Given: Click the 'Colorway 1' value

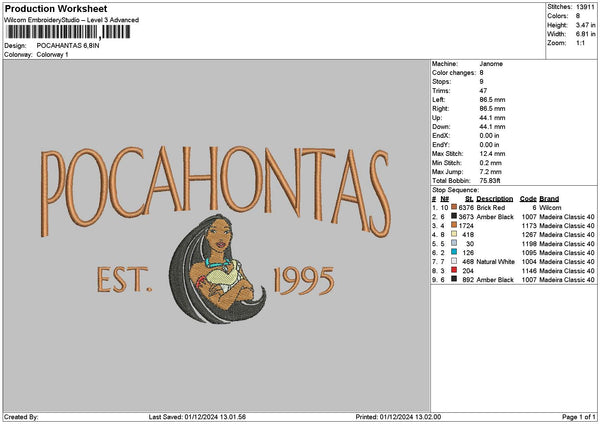Looking at the screenshot, I should (x=52, y=55).
